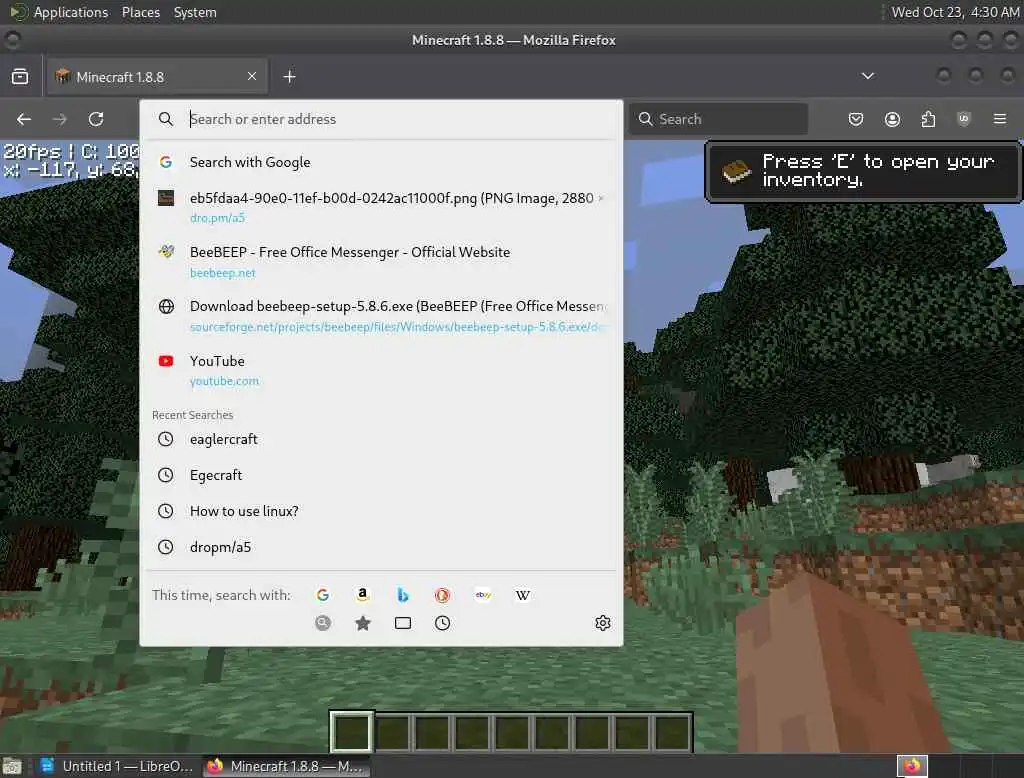Select Search with Google suggestion
The image size is (1024, 778).
tap(381, 162)
